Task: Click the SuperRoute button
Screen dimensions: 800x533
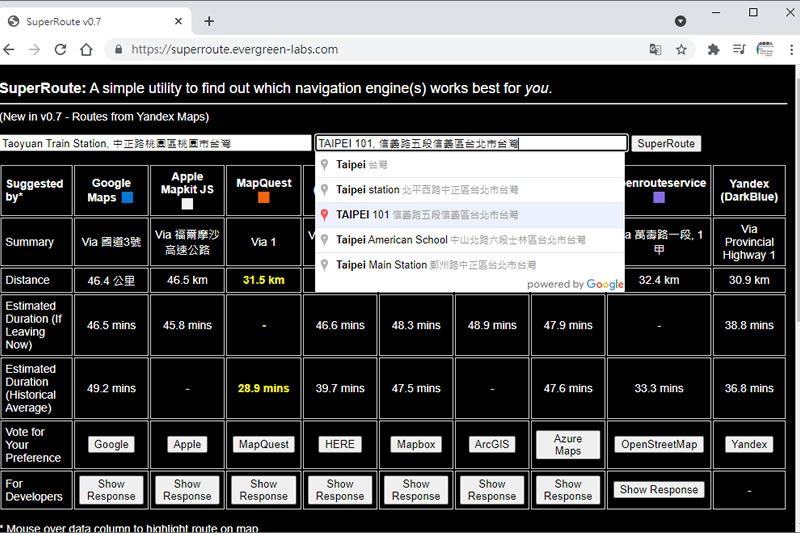Action: (666, 143)
